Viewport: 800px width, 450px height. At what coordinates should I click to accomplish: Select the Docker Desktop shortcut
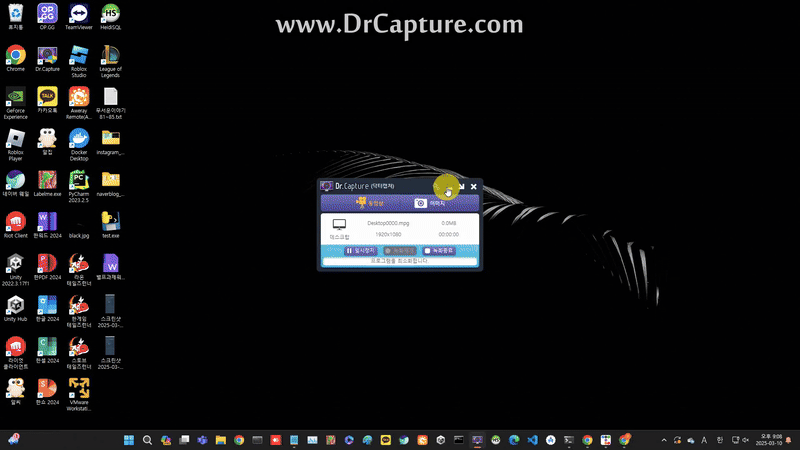click(x=79, y=145)
